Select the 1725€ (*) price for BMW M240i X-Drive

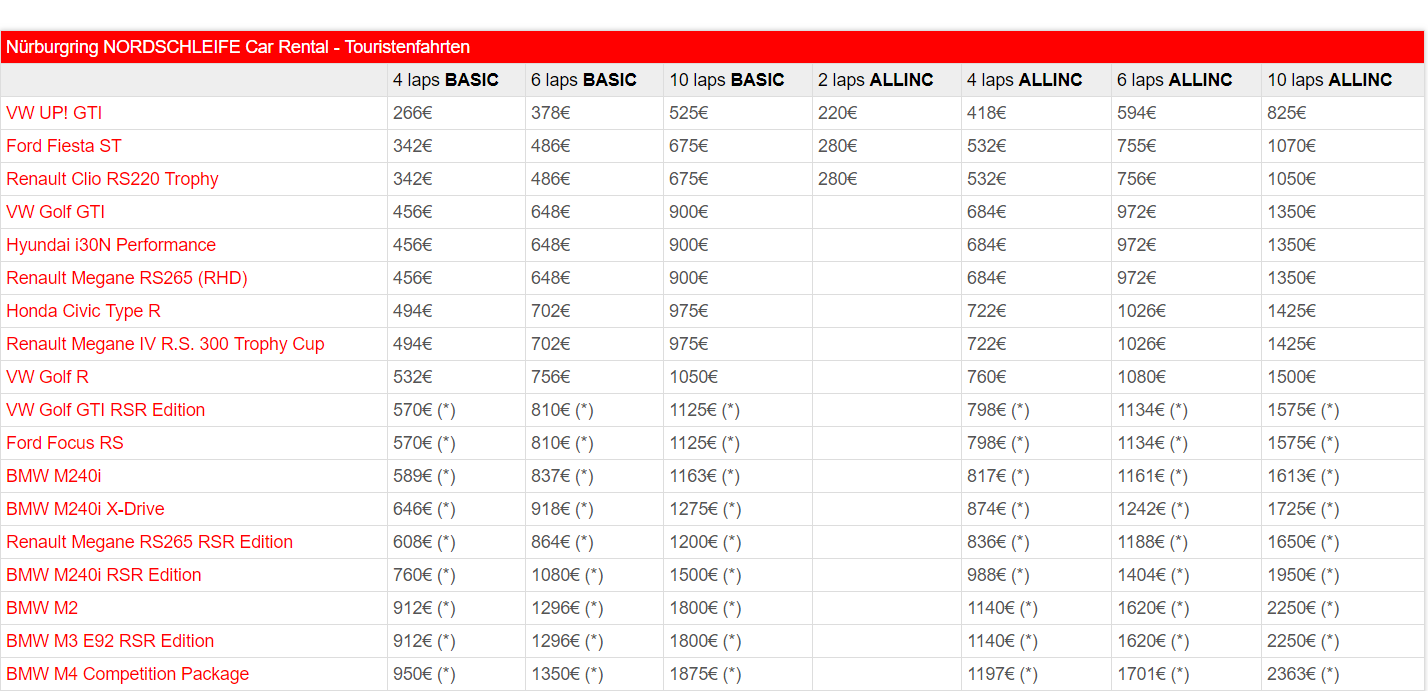(1303, 509)
